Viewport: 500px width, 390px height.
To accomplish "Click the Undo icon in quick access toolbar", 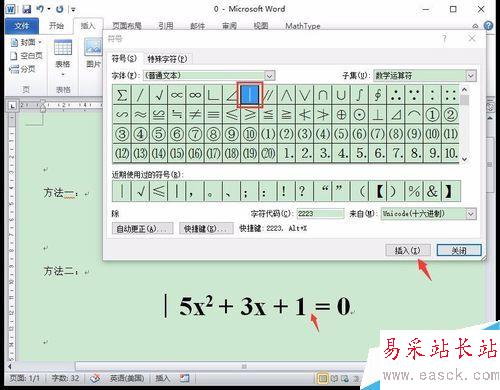I will point(40,9).
